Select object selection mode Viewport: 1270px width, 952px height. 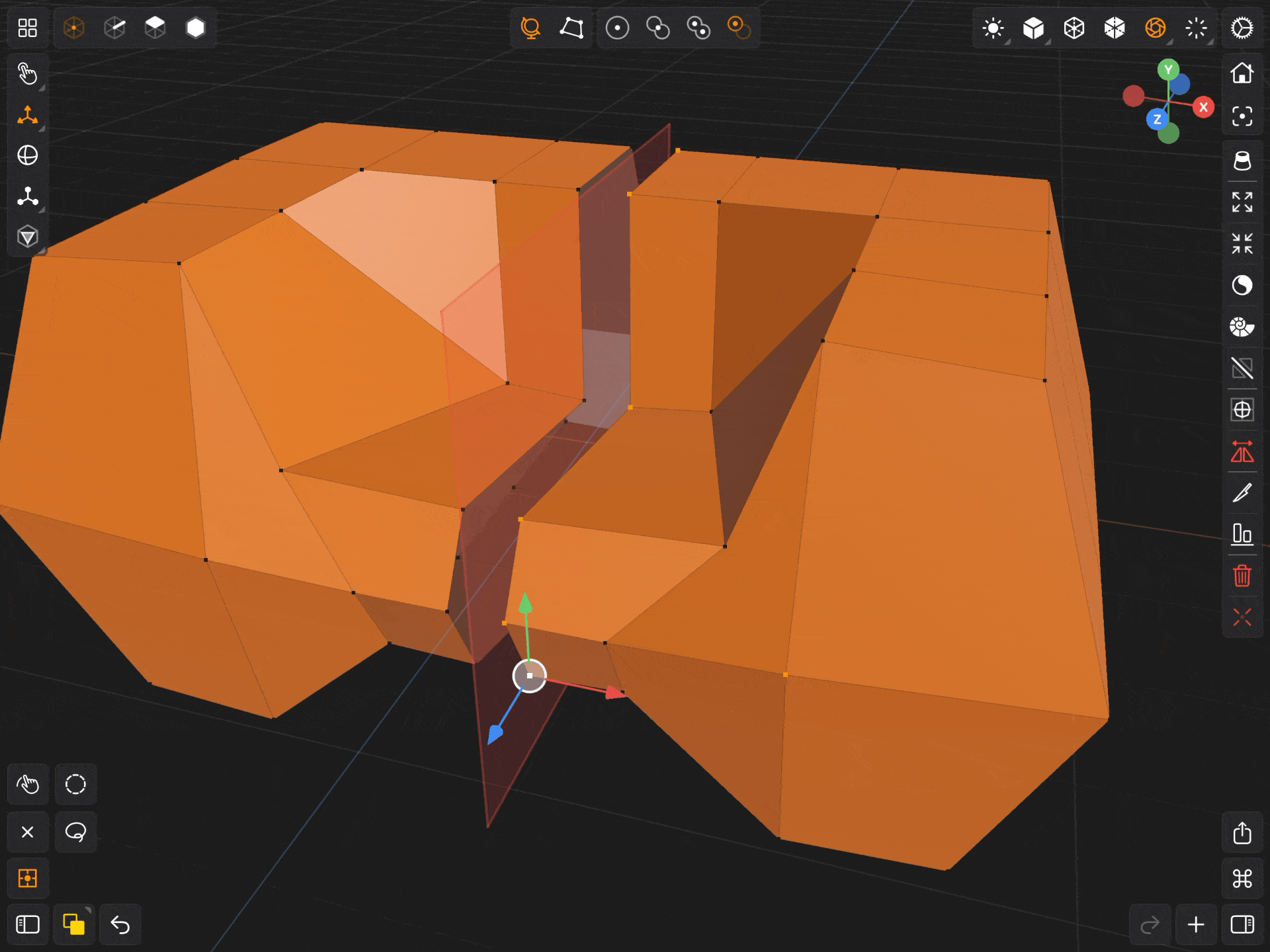(x=196, y=28)
